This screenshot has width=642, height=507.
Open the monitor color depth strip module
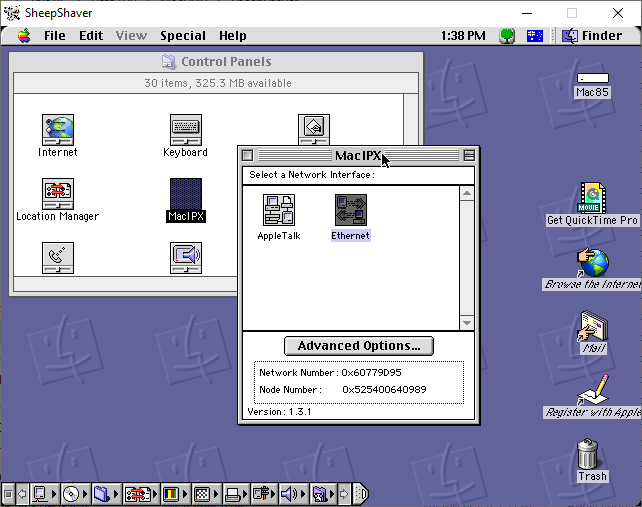[174, 494]
